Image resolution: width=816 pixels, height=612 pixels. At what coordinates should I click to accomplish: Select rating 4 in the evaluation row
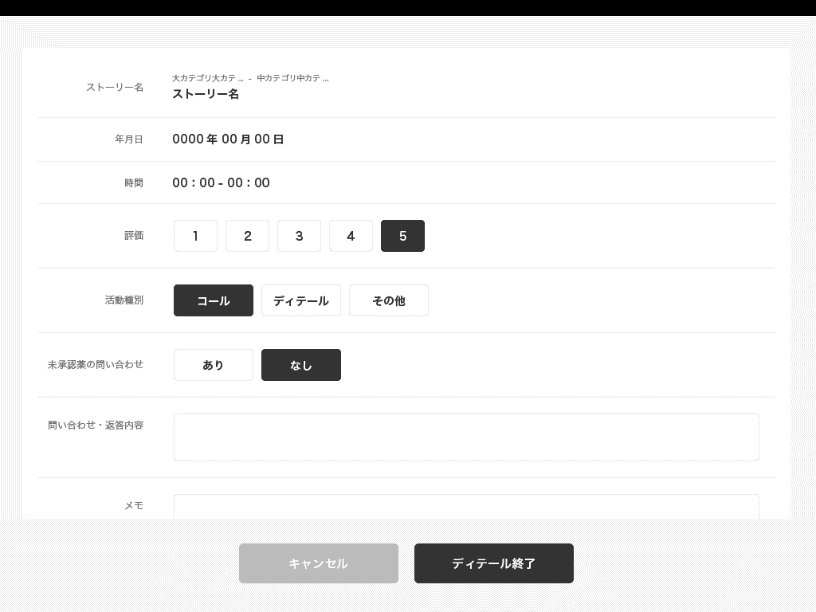[351, 235]
